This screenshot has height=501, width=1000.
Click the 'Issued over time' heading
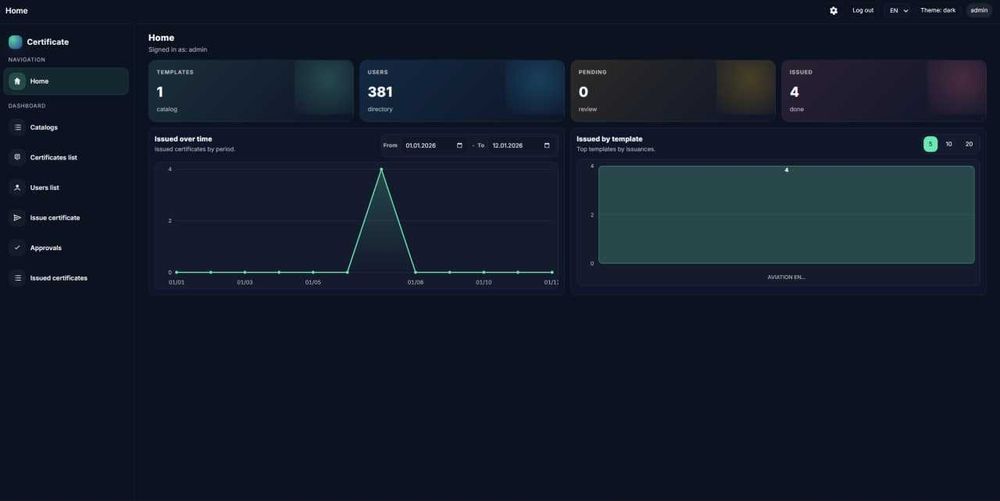point(183,139)
